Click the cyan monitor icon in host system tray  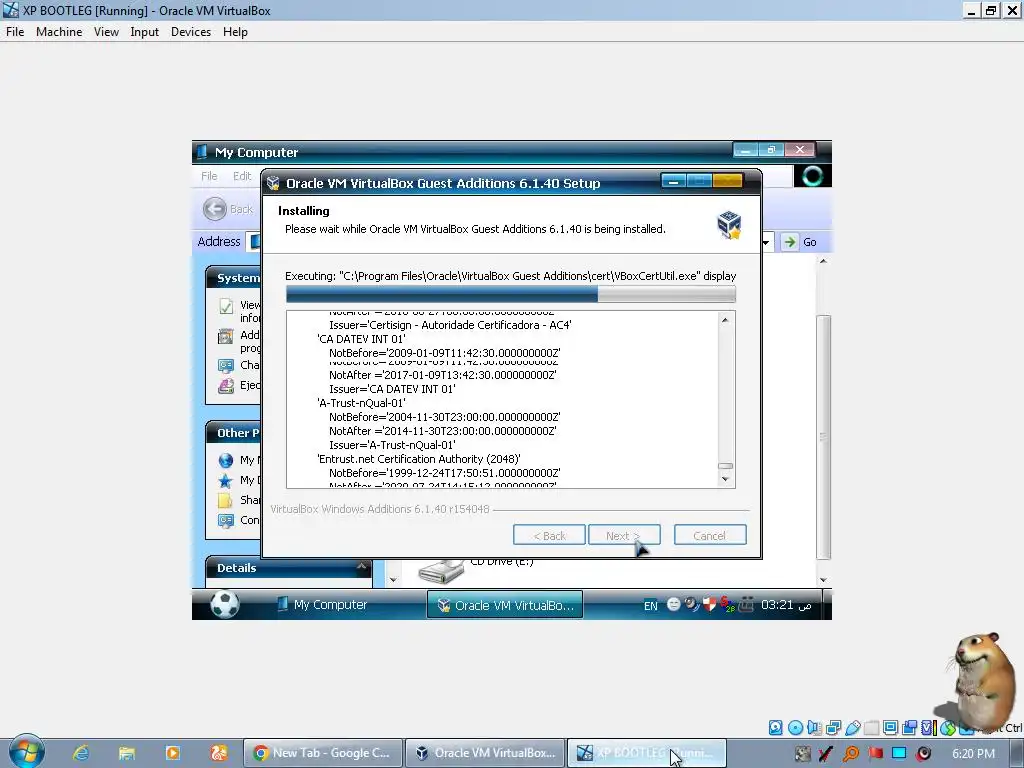[899, 754]
